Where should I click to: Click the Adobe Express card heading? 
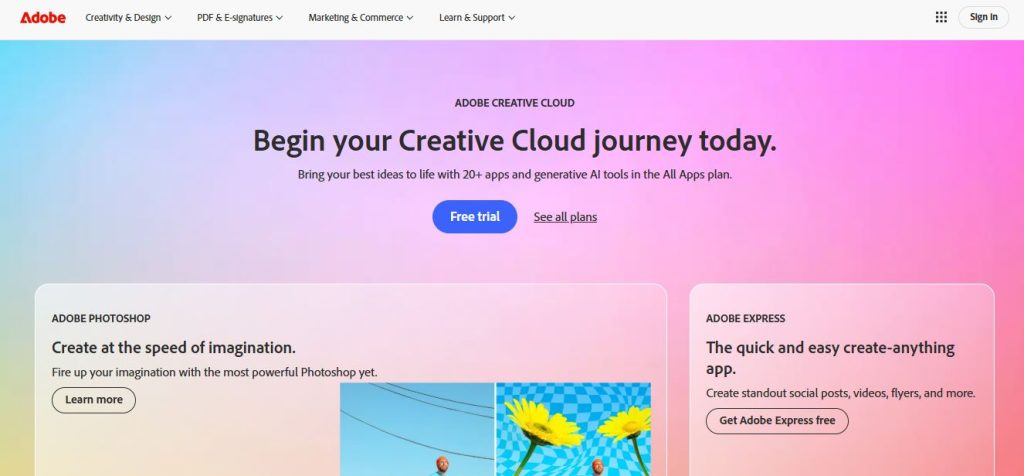830,358
